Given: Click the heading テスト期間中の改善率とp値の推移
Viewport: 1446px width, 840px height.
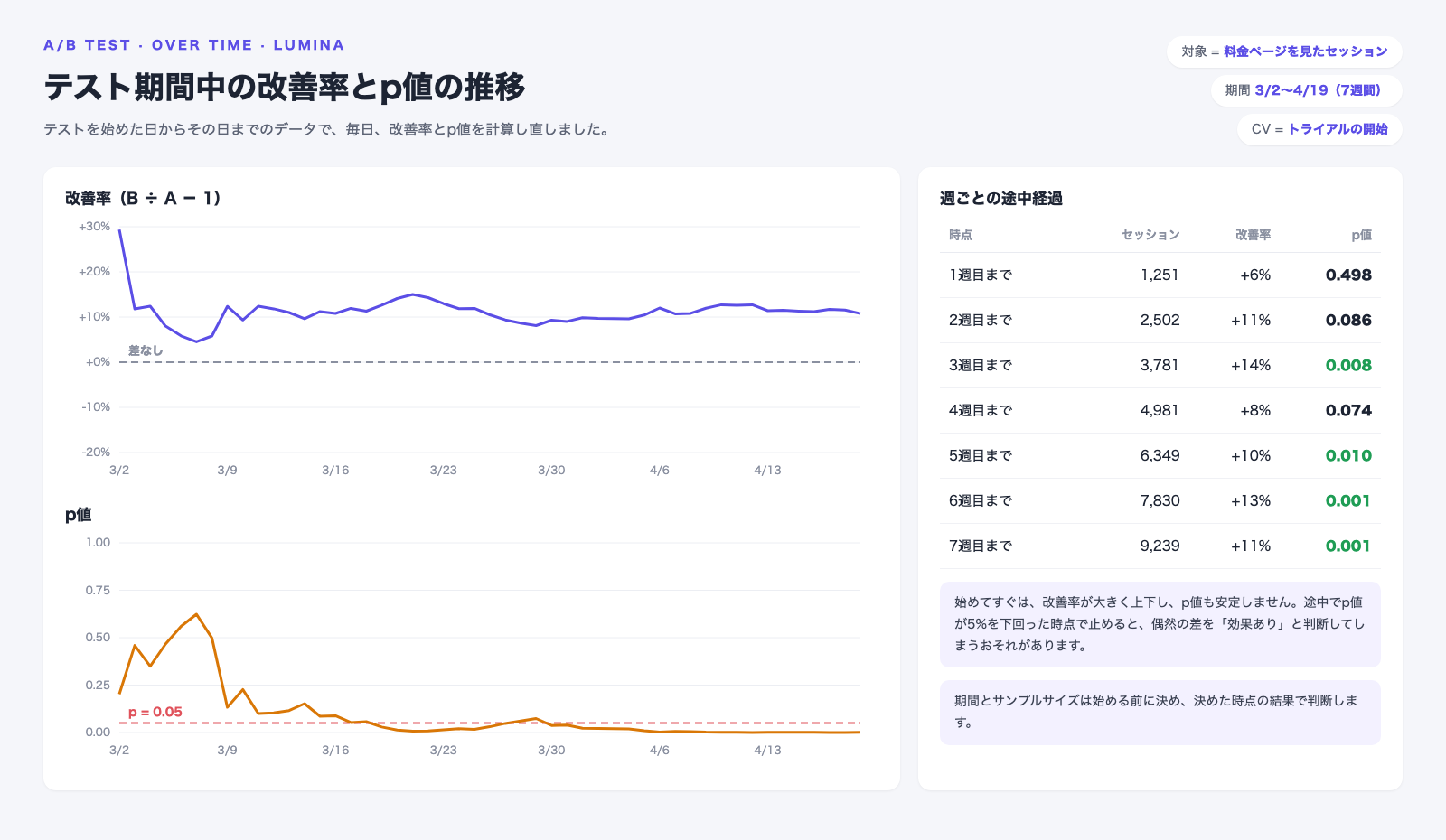Looking at the screenshot, I should tap(285, 87).
